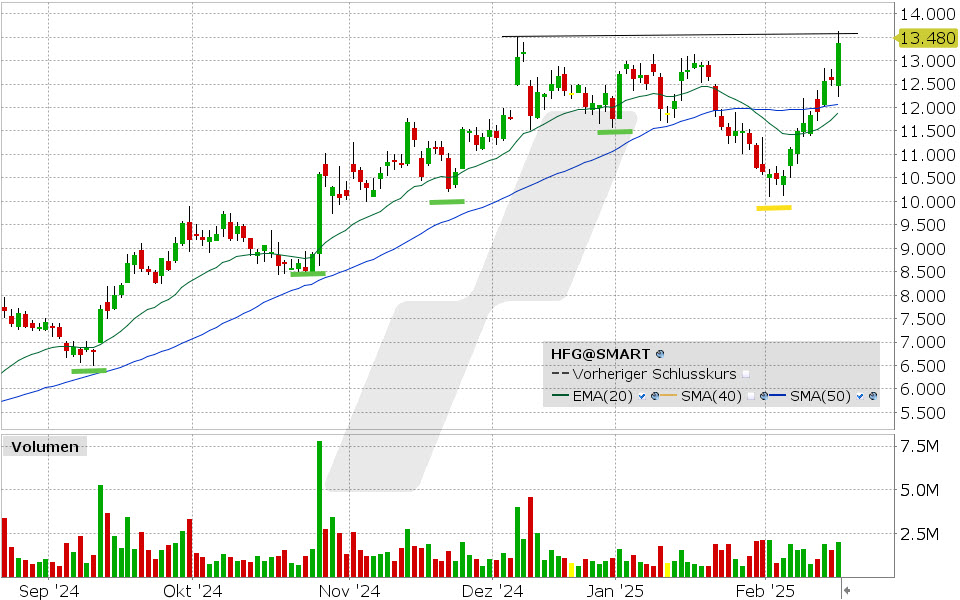
Task: Uncheck the EMA(20) checkbox
Action: pos(642,396)
